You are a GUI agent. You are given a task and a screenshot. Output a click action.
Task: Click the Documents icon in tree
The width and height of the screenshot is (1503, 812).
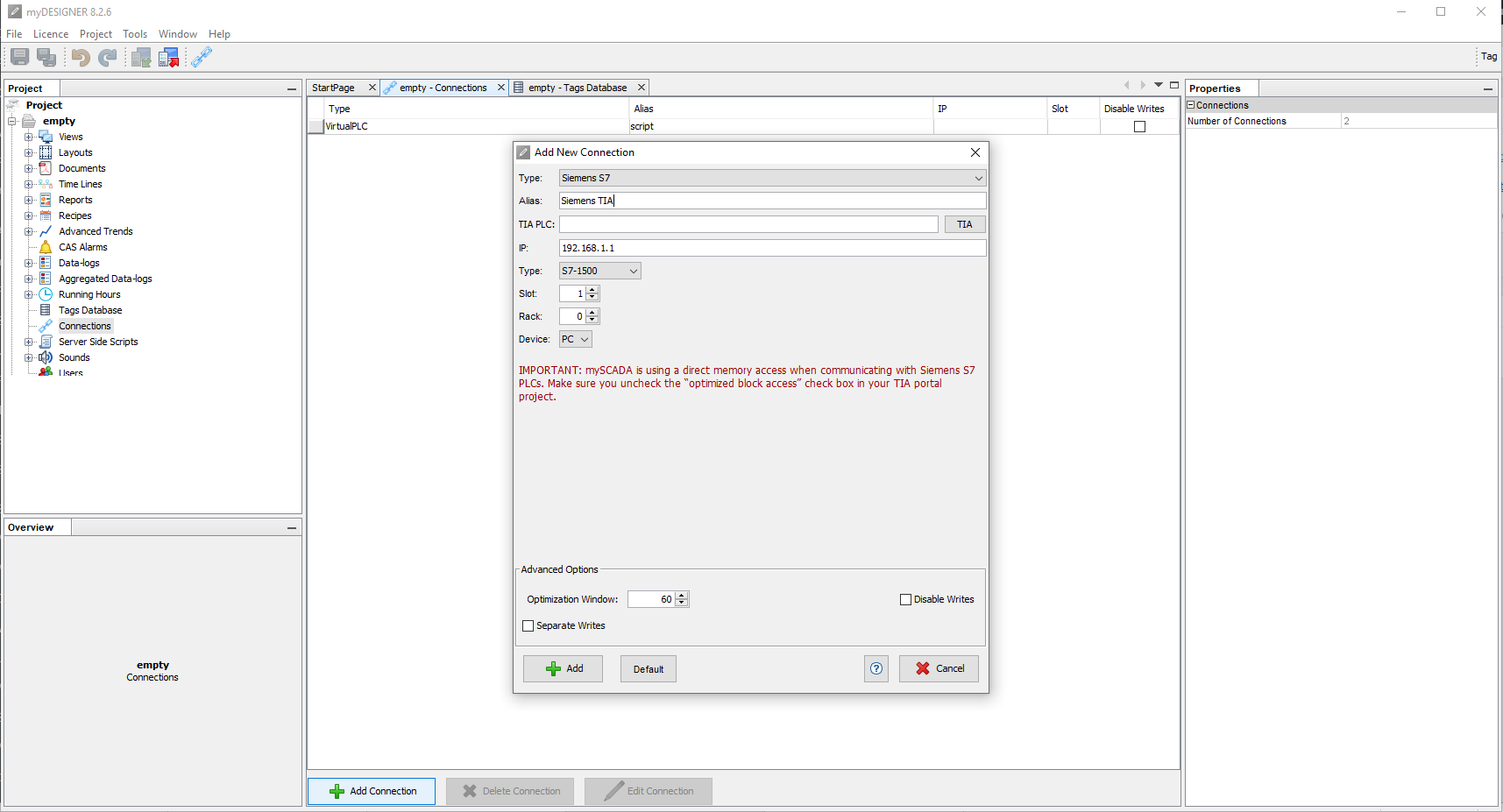pyautogui.click(x=46, y=168)
